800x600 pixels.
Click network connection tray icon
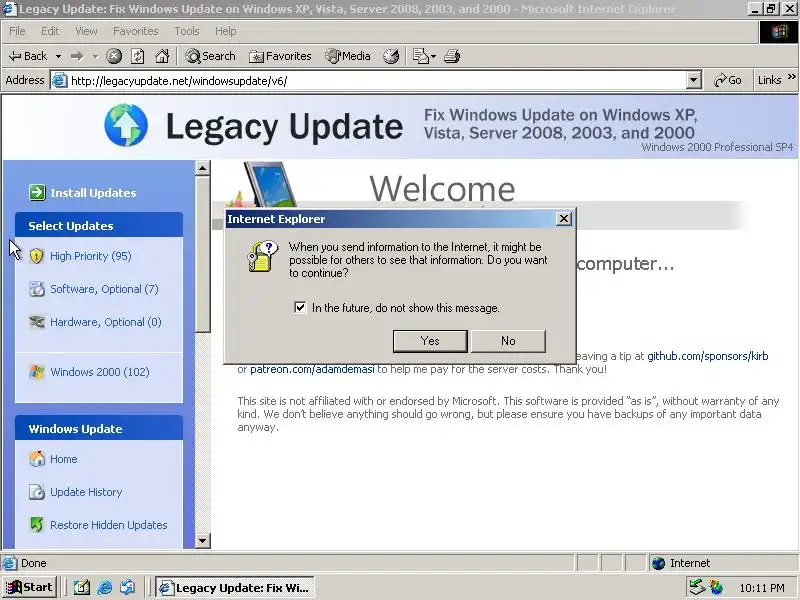pos(696,587)
